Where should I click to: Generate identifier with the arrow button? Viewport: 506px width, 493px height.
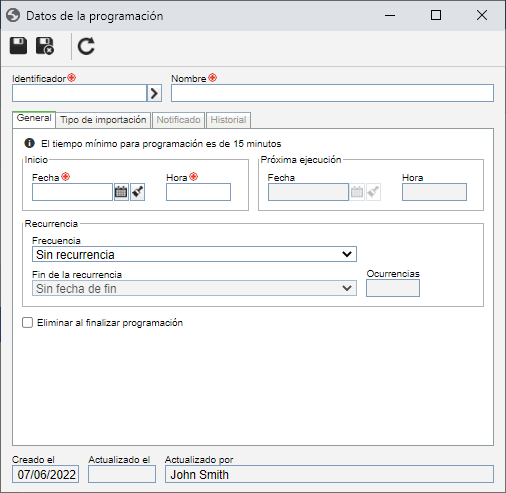tap(154, 93)
